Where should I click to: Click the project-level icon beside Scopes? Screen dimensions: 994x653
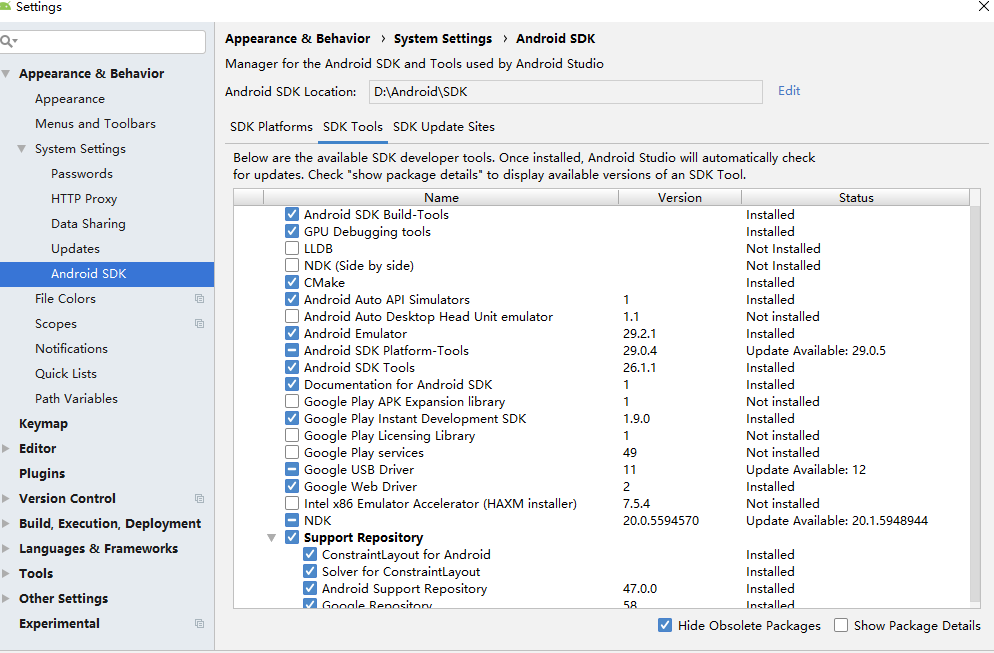pos(199,324)
